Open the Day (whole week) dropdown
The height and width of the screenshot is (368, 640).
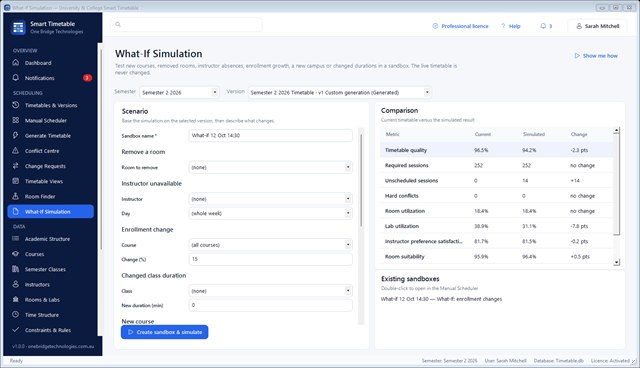pos(271,213)
